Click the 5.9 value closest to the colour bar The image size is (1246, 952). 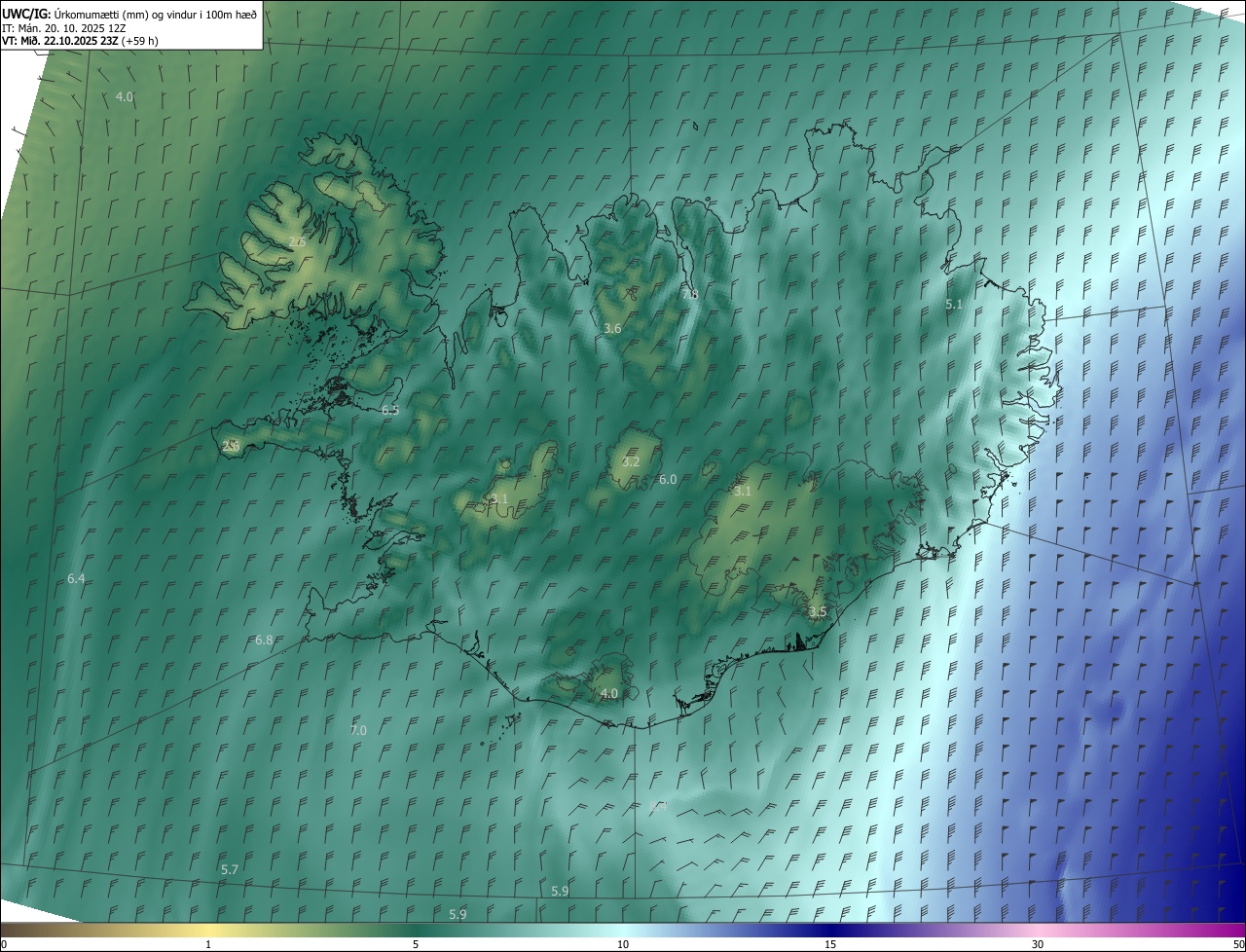tap(458, 914)
